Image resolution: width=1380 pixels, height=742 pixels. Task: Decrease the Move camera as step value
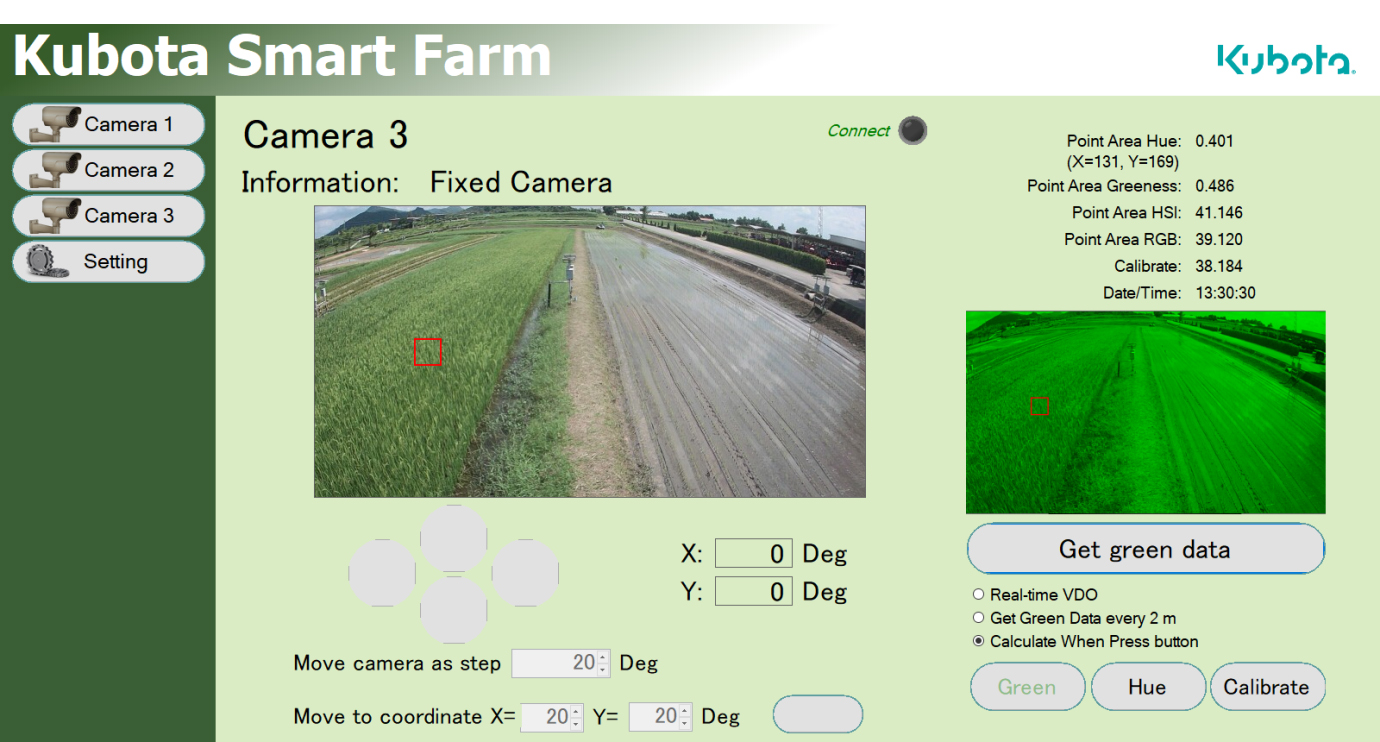(603, 669)
